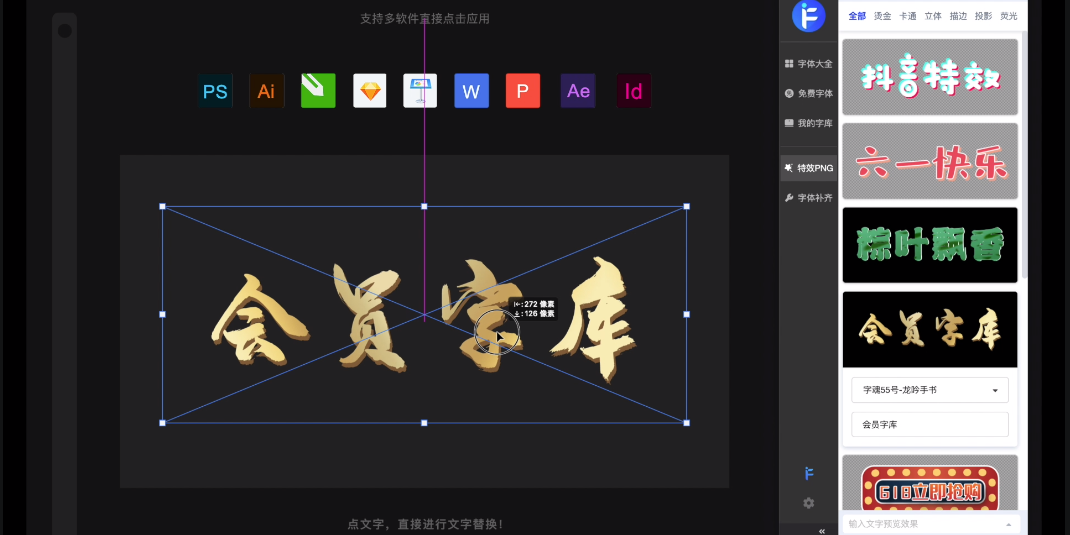Click the 支持多软件直接点击应用 caption
1070x535 pixels.
(424, 18)
